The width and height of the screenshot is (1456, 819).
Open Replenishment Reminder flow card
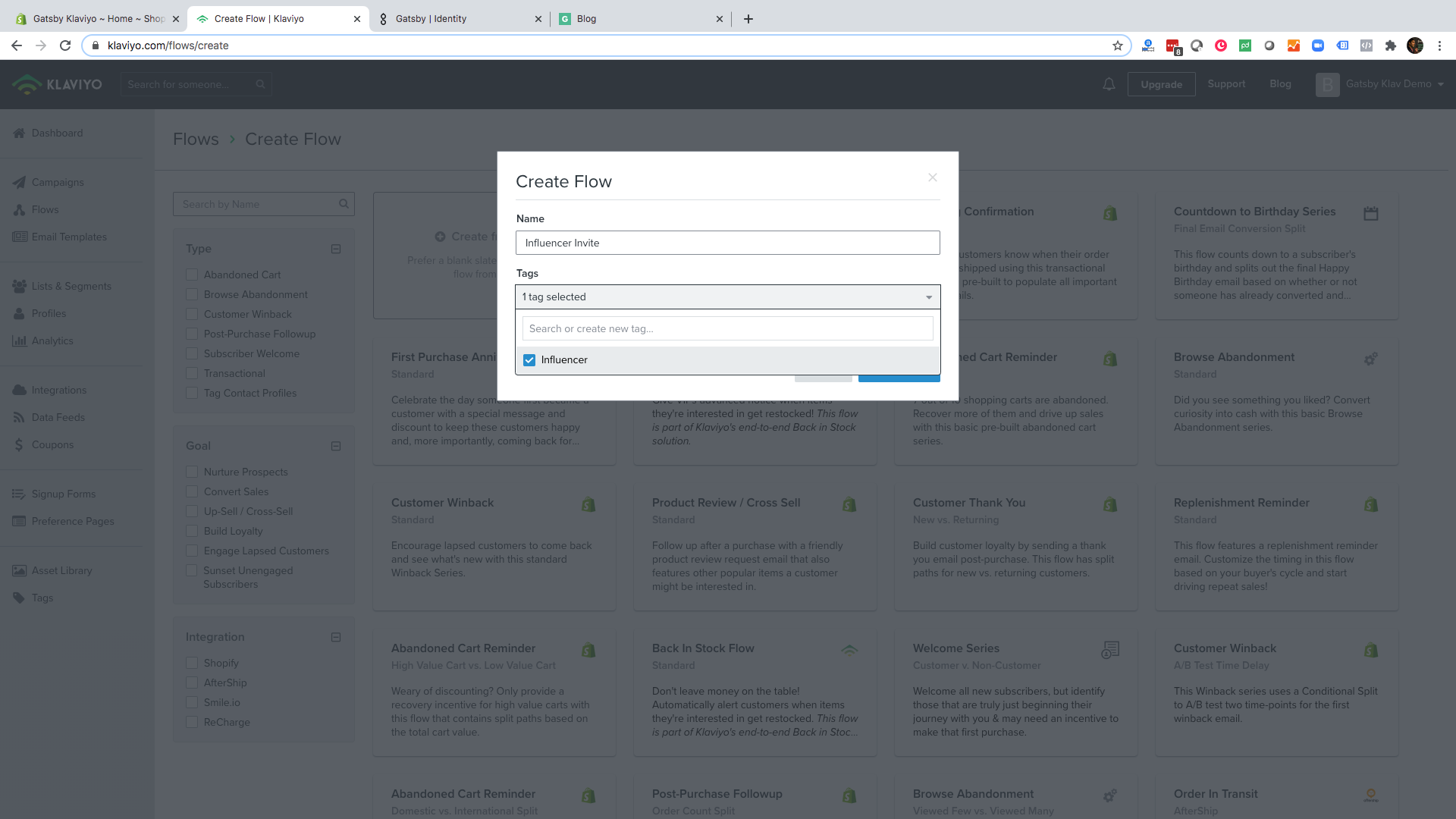[1277, 547]
